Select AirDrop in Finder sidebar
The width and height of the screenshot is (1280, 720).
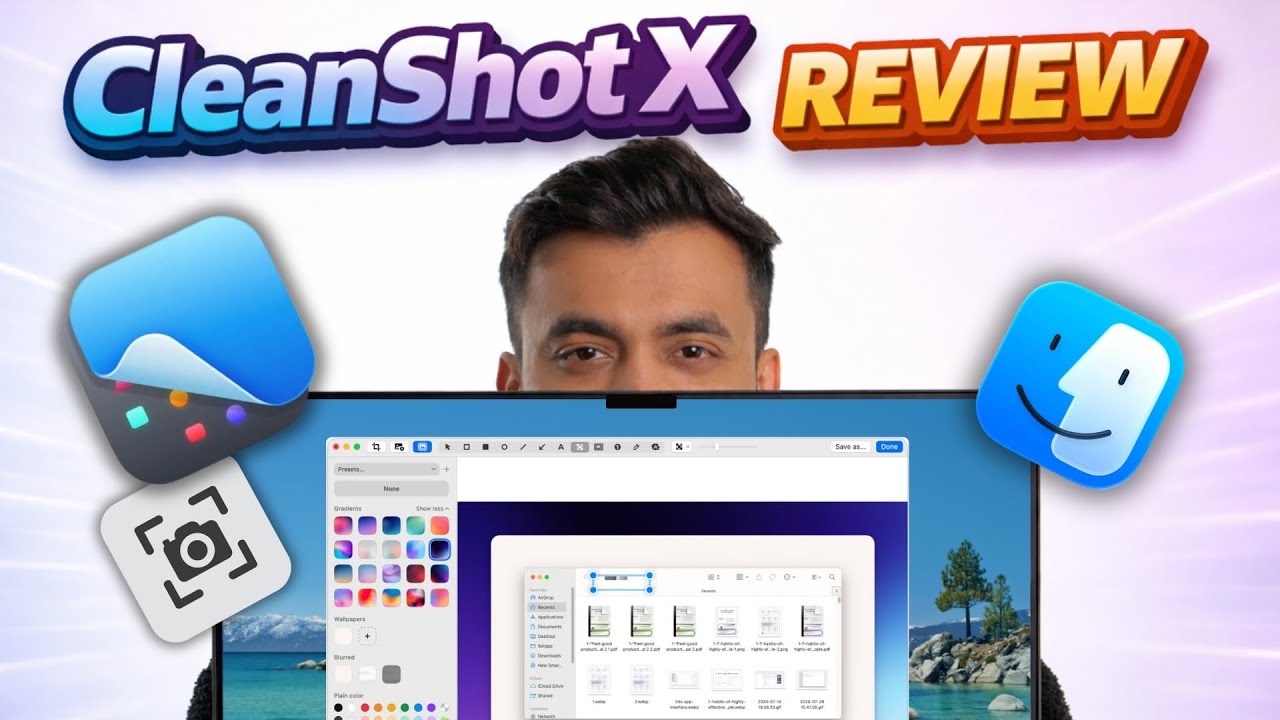point(542,598)
